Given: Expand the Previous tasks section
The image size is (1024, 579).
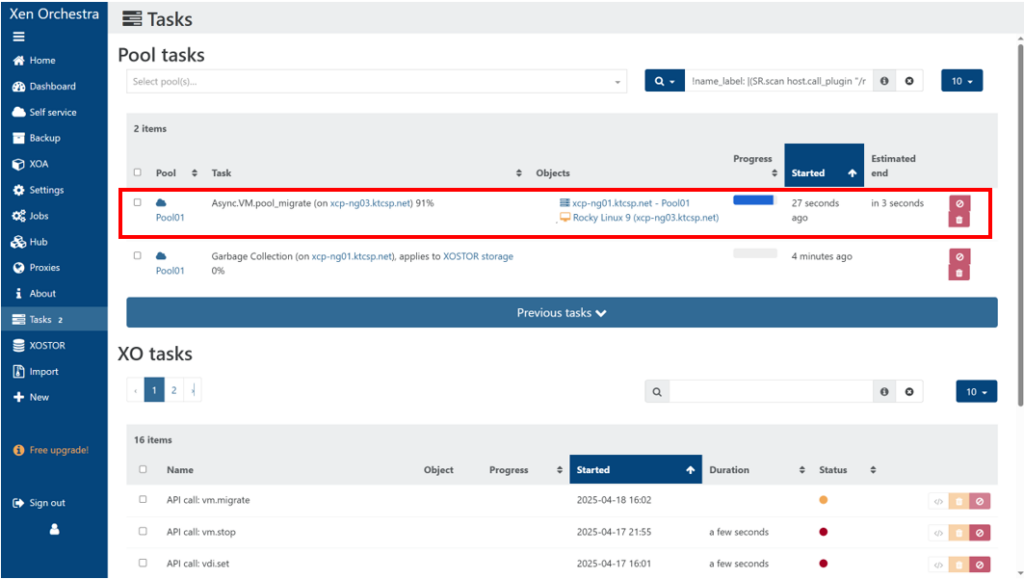Looking at the screenshot, I should 561,313.
